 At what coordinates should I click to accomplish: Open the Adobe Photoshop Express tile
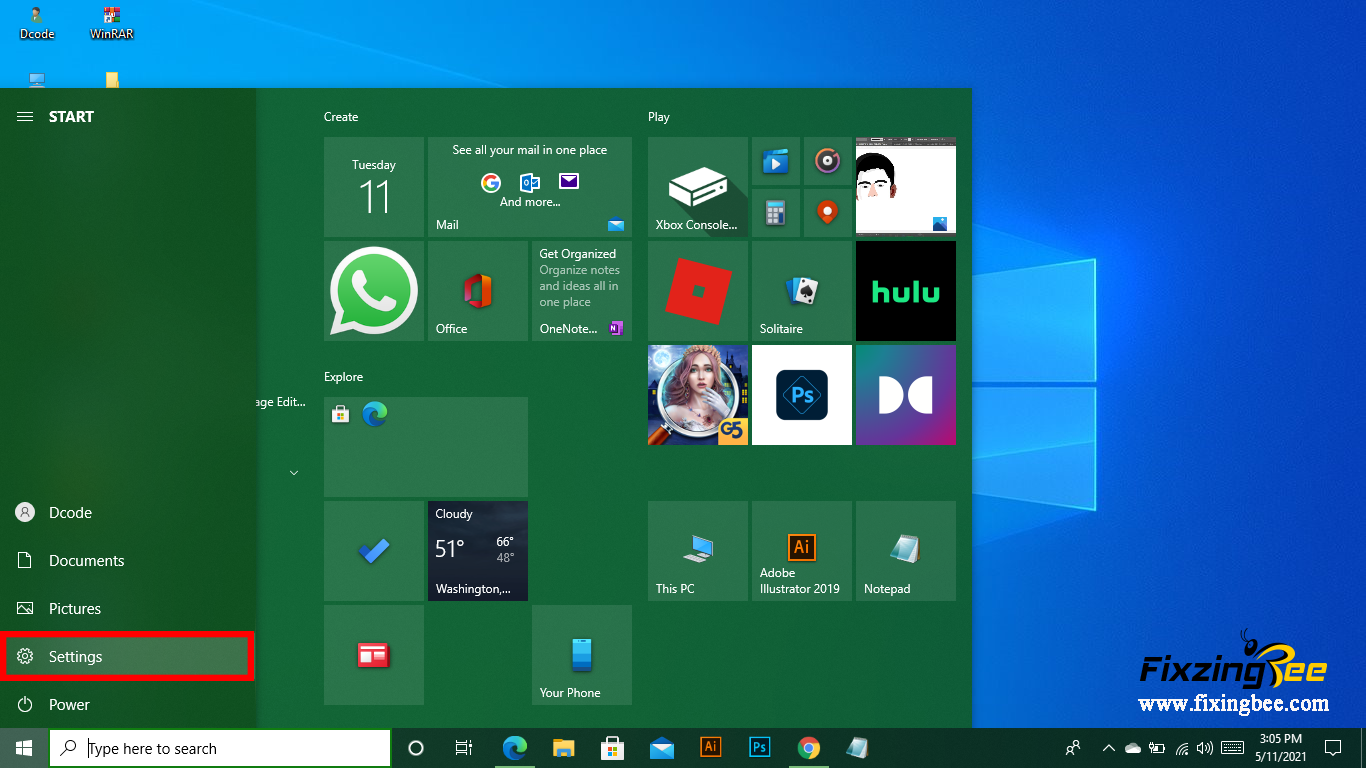click(x=801, y=395)
